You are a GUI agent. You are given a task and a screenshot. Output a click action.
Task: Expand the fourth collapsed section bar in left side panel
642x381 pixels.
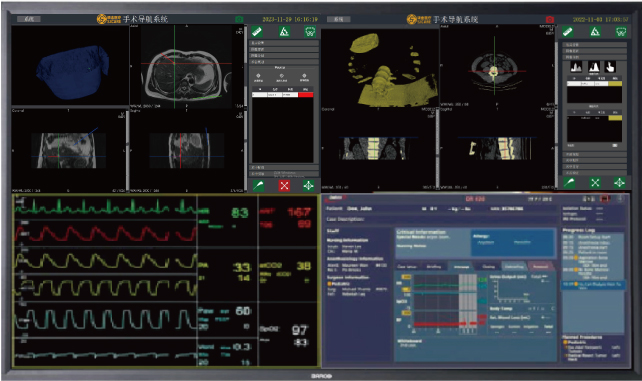(x=284, y=62)
